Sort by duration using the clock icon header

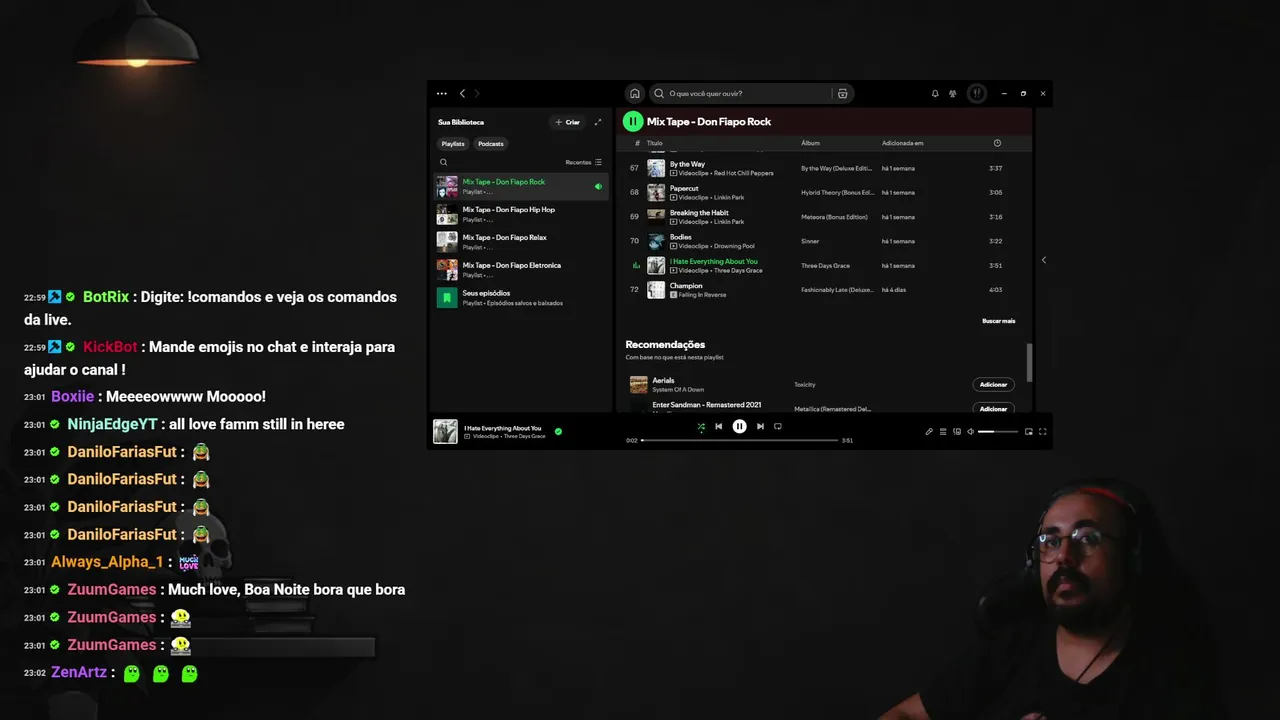997,143
